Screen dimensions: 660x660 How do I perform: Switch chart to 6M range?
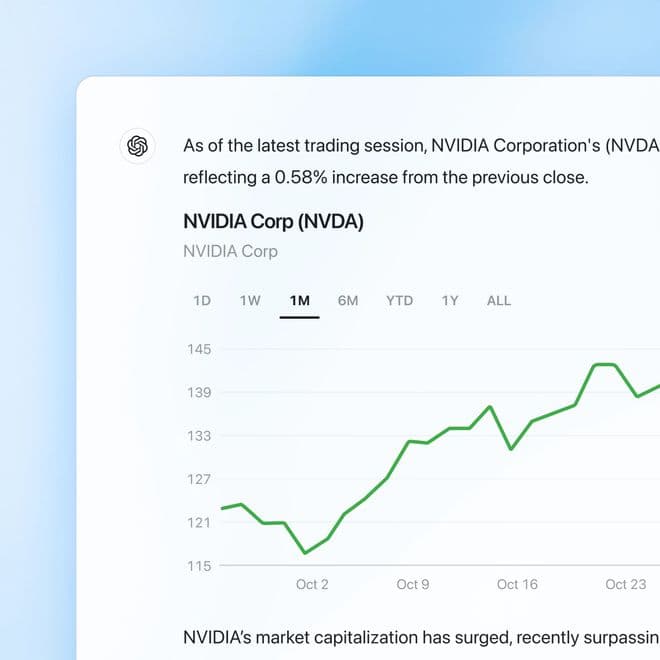click(348, 300)
